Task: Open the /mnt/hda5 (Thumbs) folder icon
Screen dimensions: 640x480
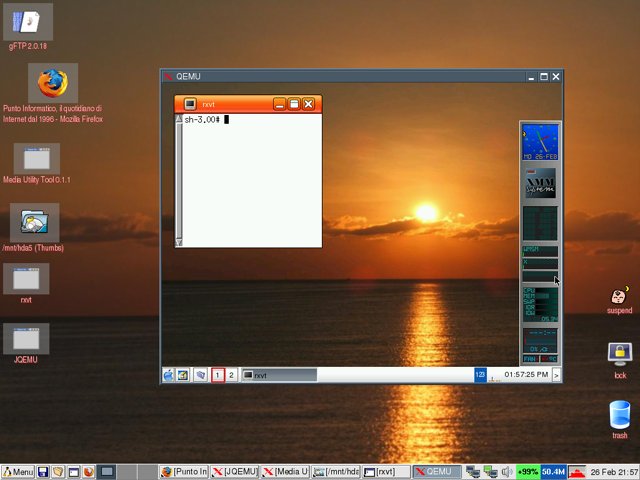Action: 34,222
